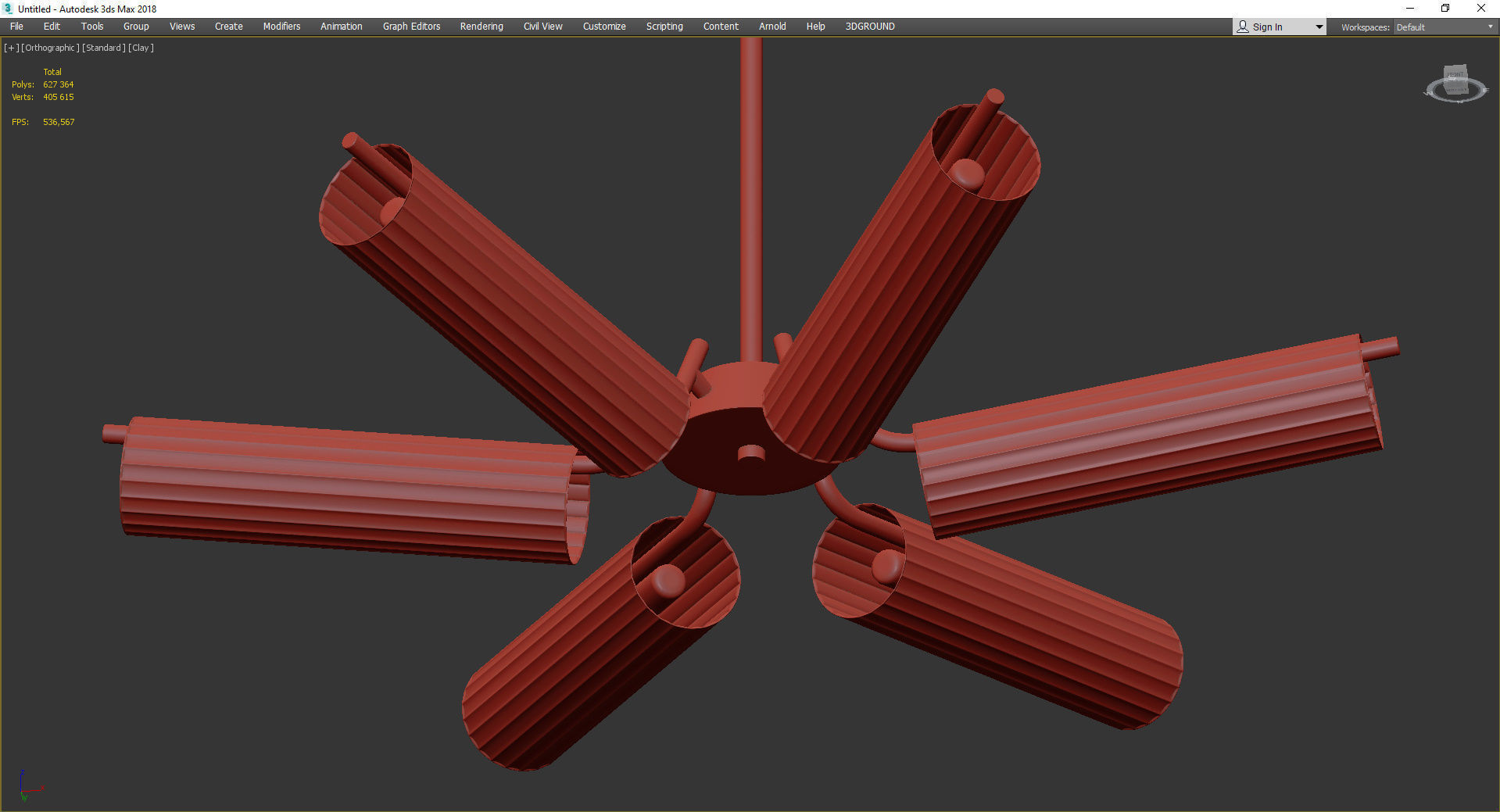
Task: Open the [+] viewport general menu
Action: point(12,48)
